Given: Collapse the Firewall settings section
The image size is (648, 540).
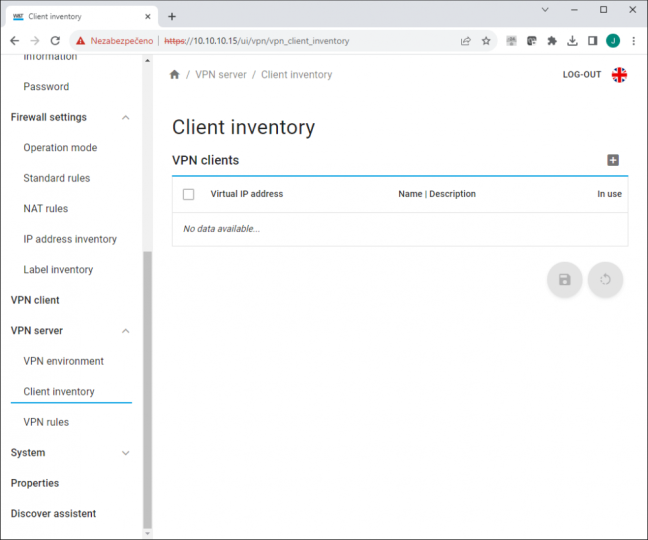Looking at the screenshot, I should 126,118.
